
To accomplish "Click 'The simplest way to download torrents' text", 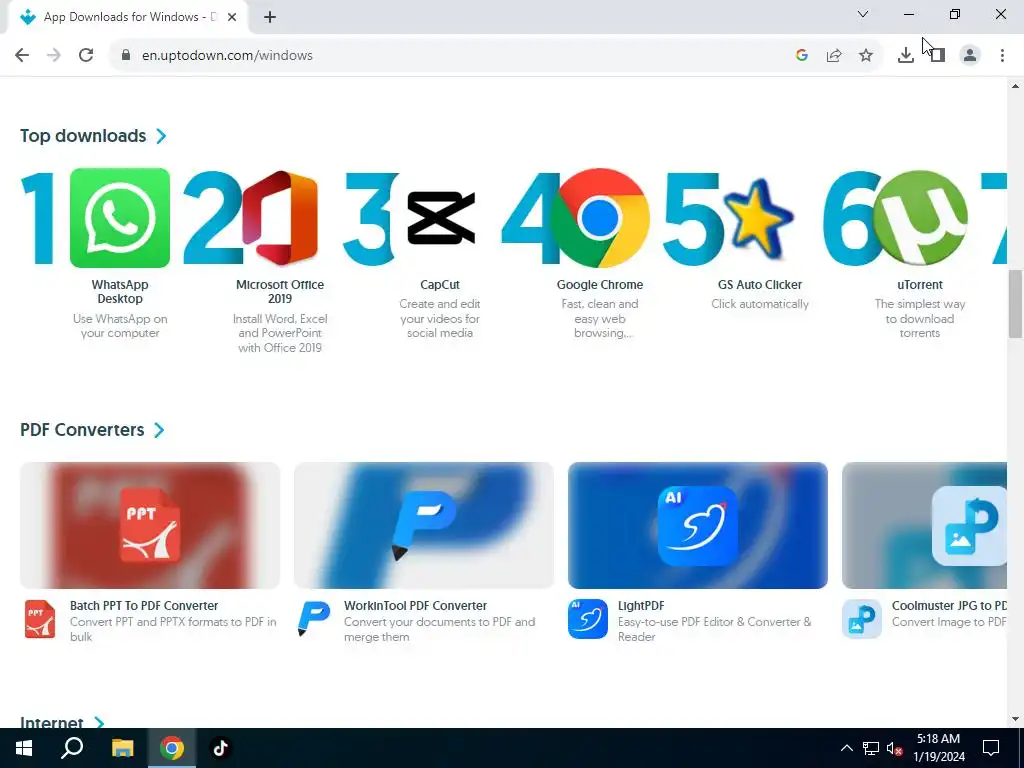I will click(920, 318).
